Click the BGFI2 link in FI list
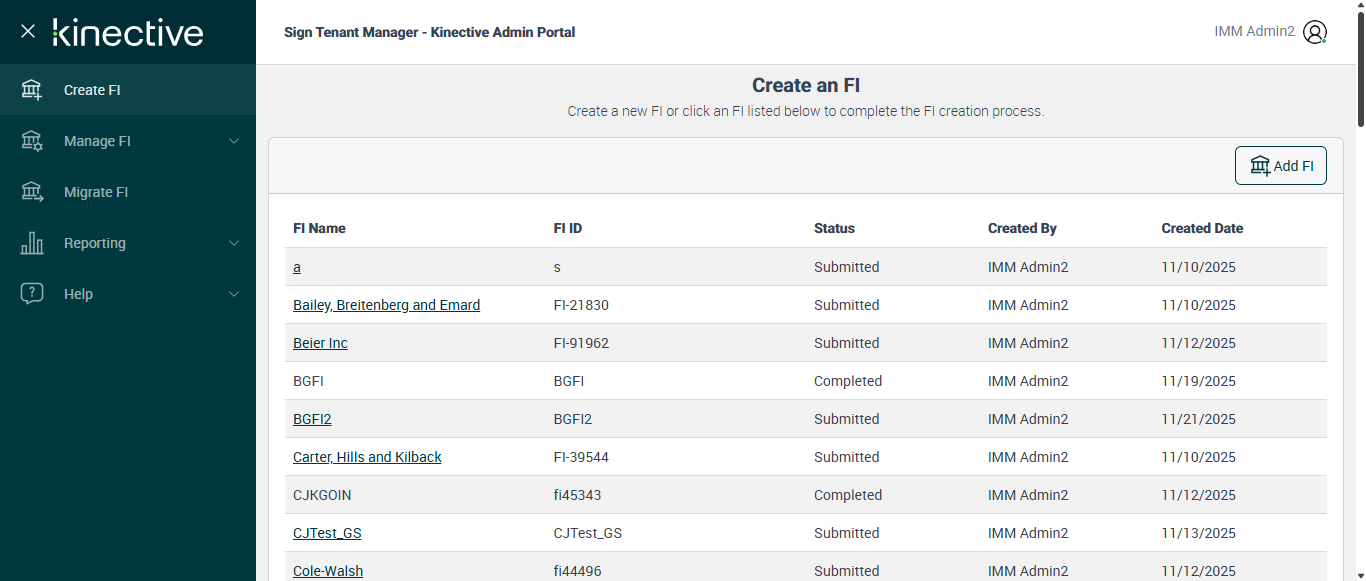Image resolution: width=1366 pixels, height=581 pixels. coord(312,419)
